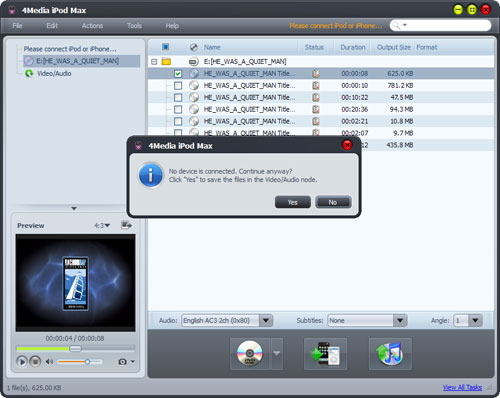Change the 4:3 preview aspect ratio dropdown

point(102,226)
